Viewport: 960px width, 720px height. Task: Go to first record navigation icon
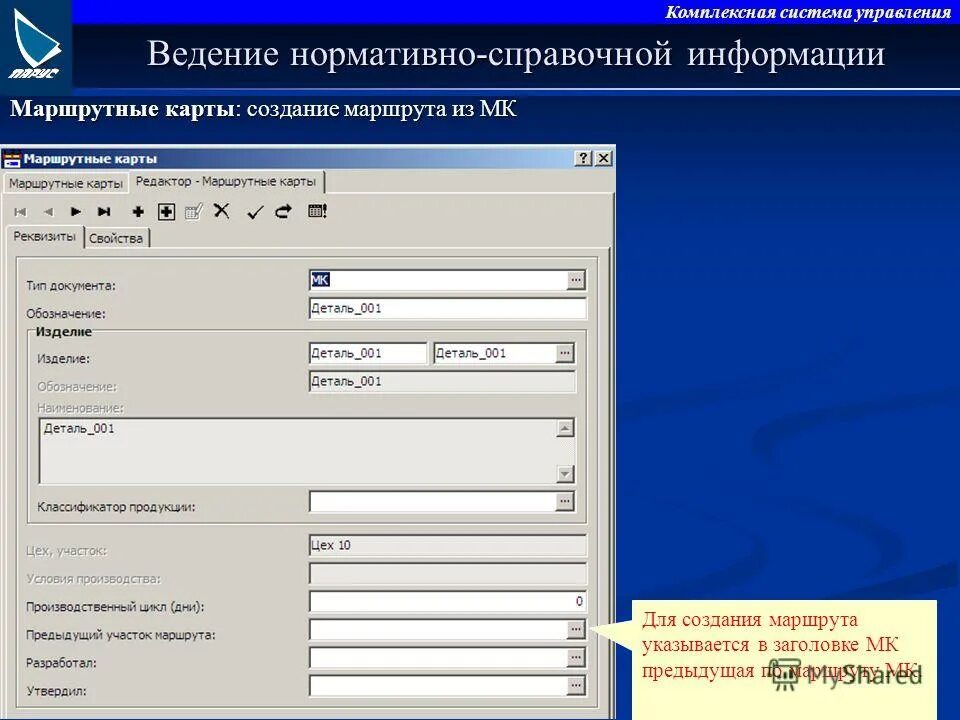tap(20, 211)
